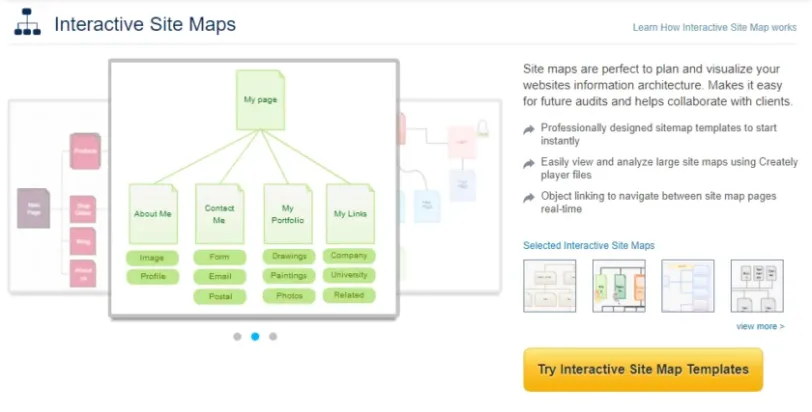This screenshot has width=812, height=412.
Task: Expand site maps list via 'view more >'
Action: (x=760, y=326)
